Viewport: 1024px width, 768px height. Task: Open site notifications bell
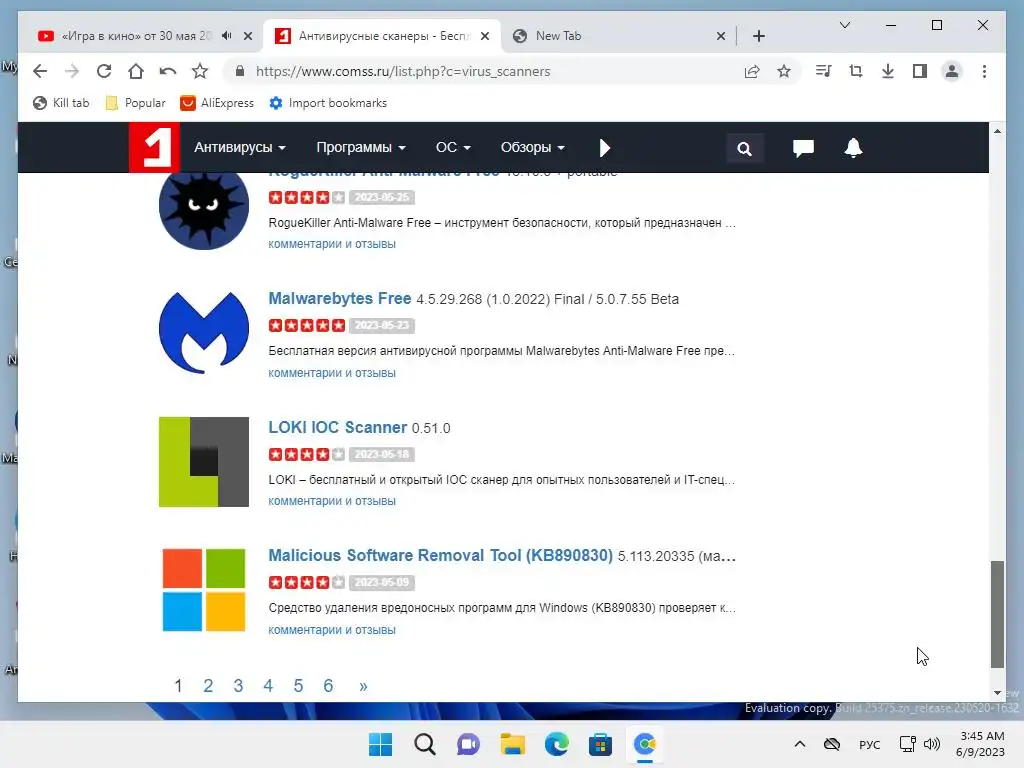pyautogui.click(x=853, y=148)
